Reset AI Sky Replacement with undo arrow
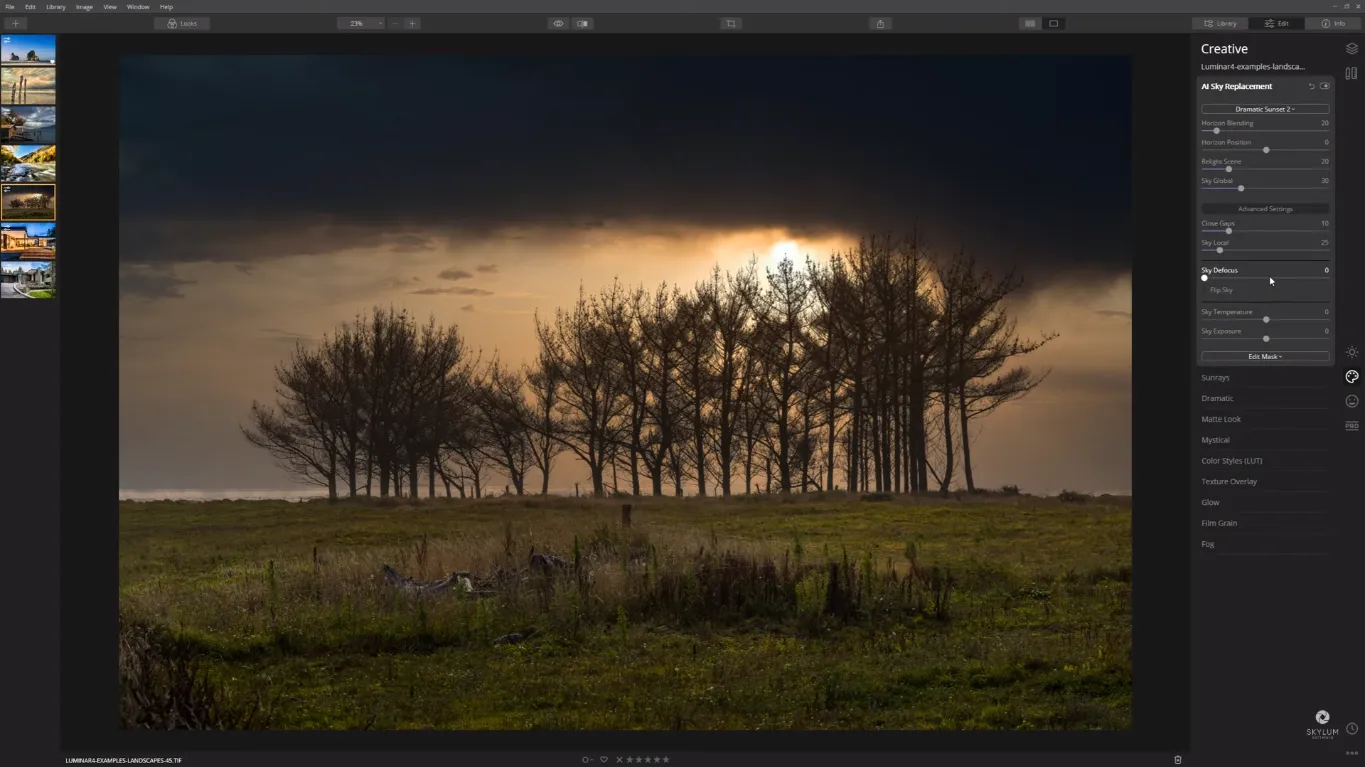Image resolution: width=1365 pixels, height=767 pixels. tap(1311, 86)
